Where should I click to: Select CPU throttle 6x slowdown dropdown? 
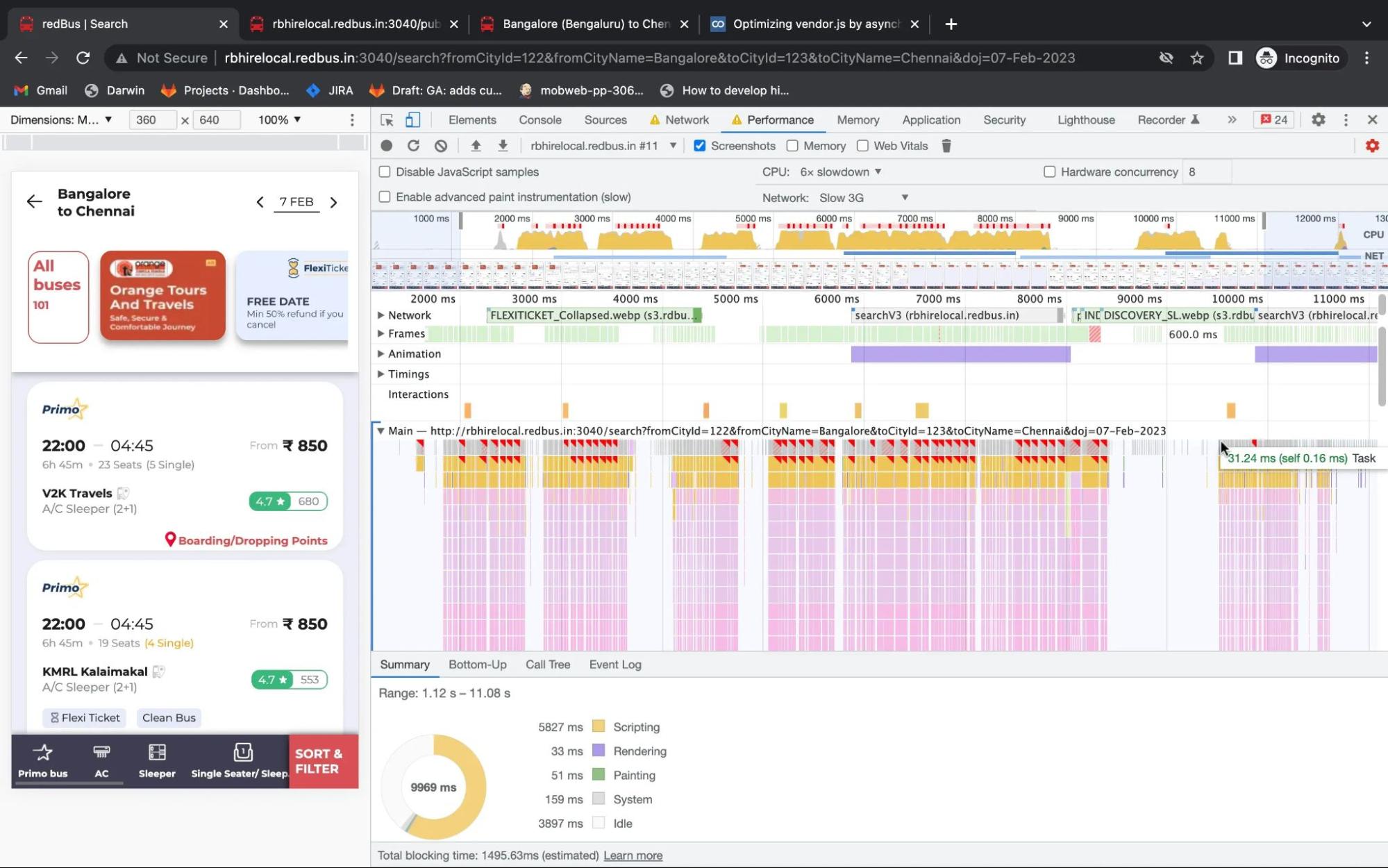click(840, 171)
